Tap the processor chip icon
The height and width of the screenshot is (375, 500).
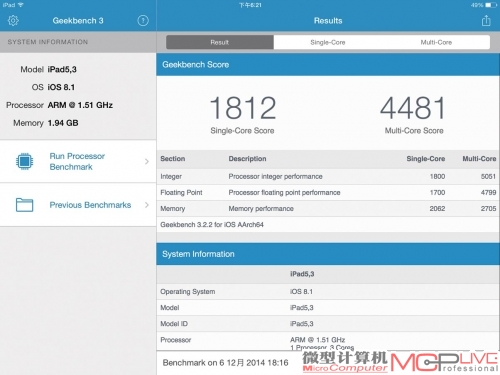24,161
